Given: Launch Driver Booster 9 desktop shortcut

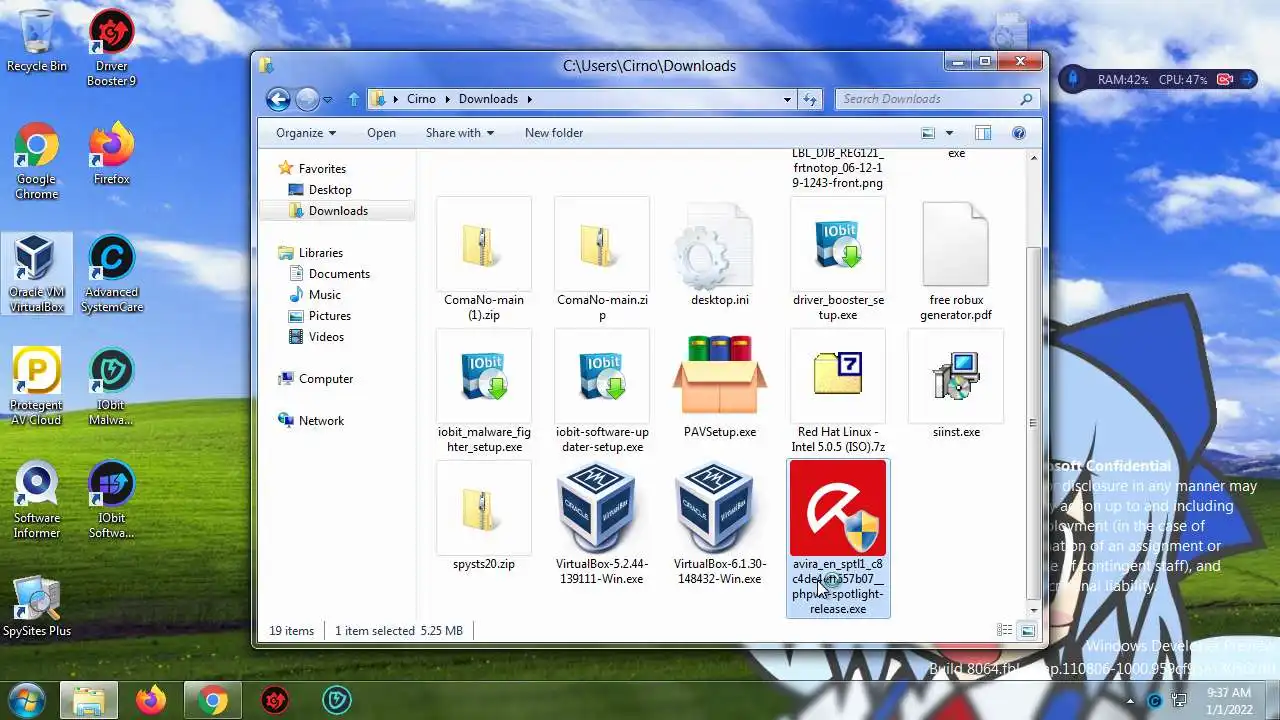Looking at the screenshot, I should (111, 47).
